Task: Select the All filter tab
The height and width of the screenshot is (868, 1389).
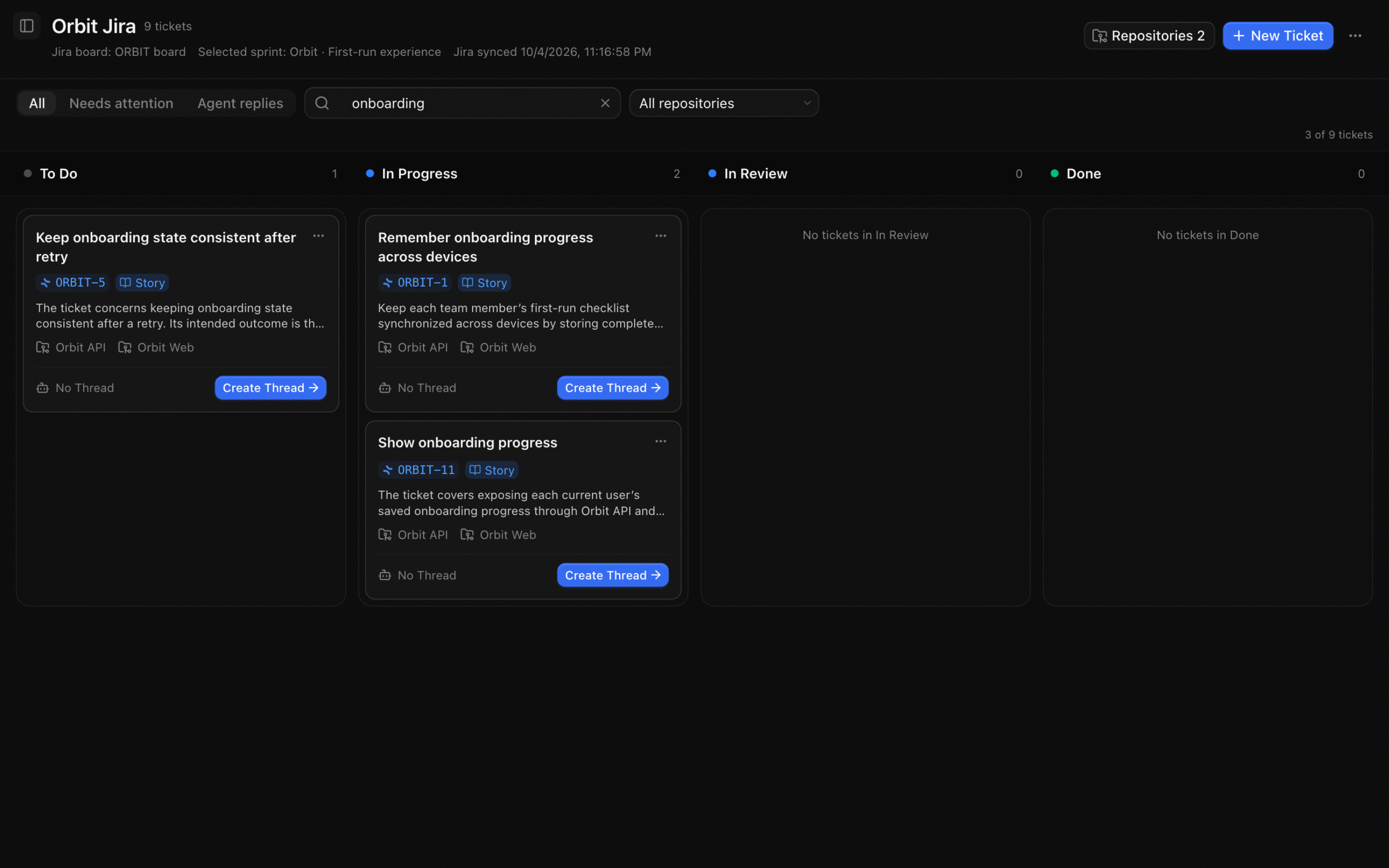Action: click(37, 103)
